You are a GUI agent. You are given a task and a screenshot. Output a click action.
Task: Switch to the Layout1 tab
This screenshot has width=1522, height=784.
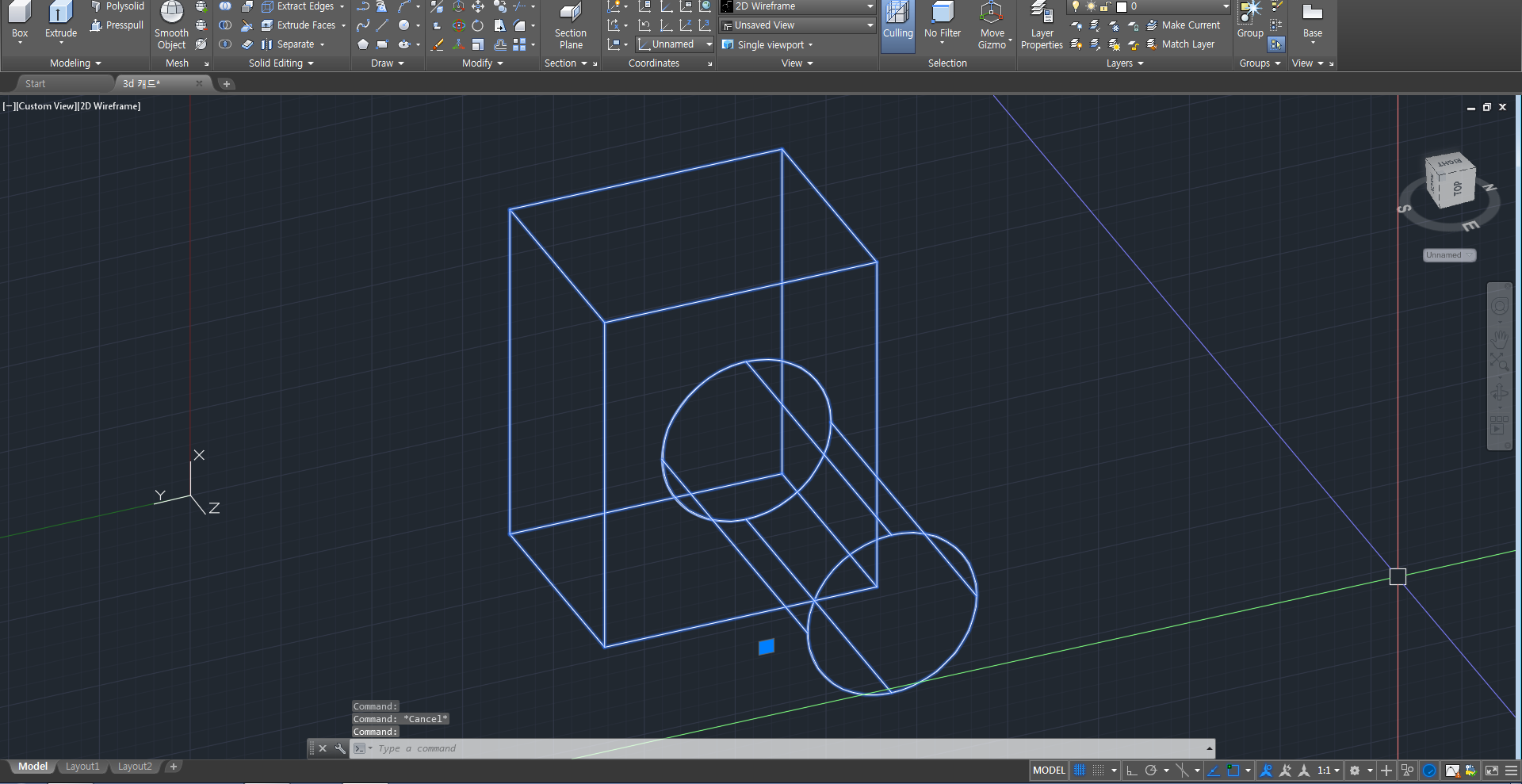click(x=82, y=767)
